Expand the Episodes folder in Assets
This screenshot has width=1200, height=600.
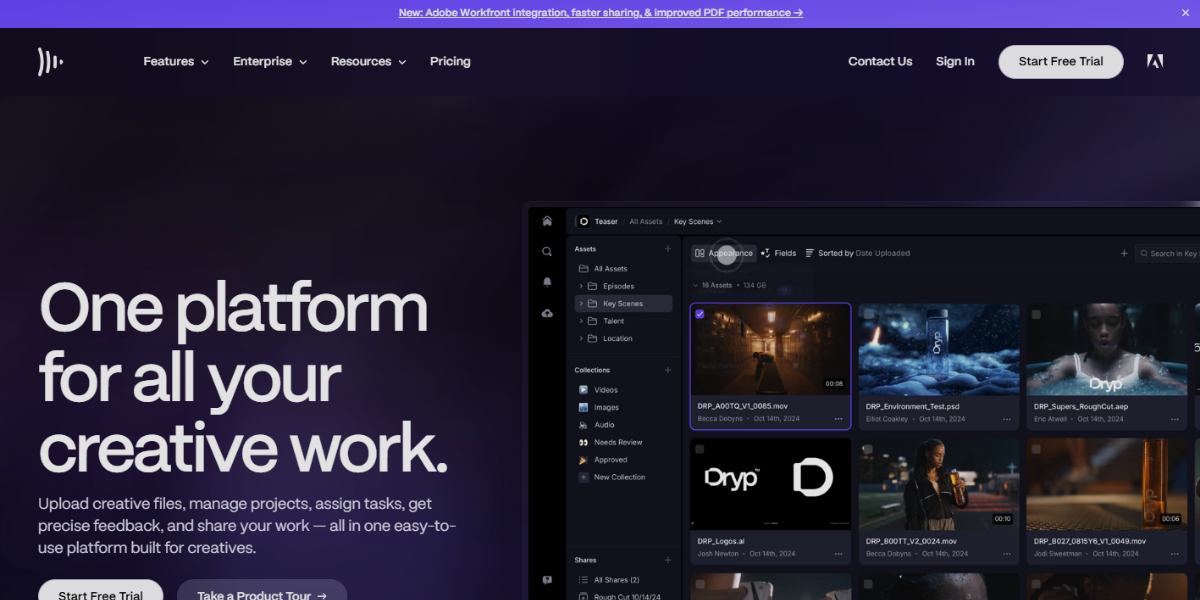[x=579, y=286]
